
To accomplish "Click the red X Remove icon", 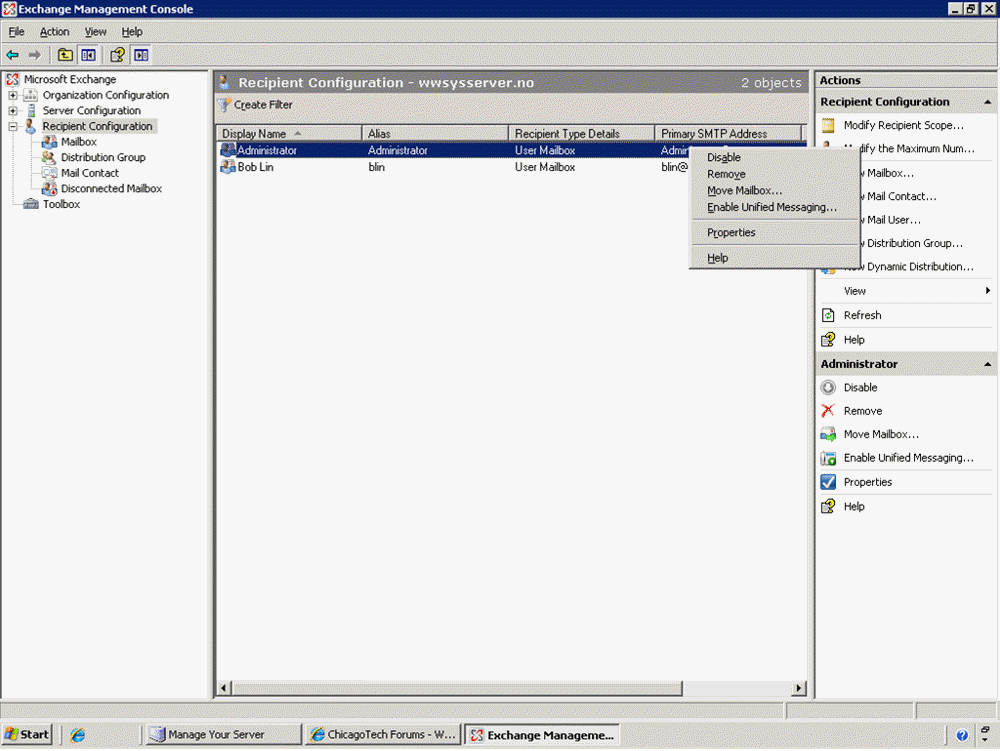I will pos(828,411).
